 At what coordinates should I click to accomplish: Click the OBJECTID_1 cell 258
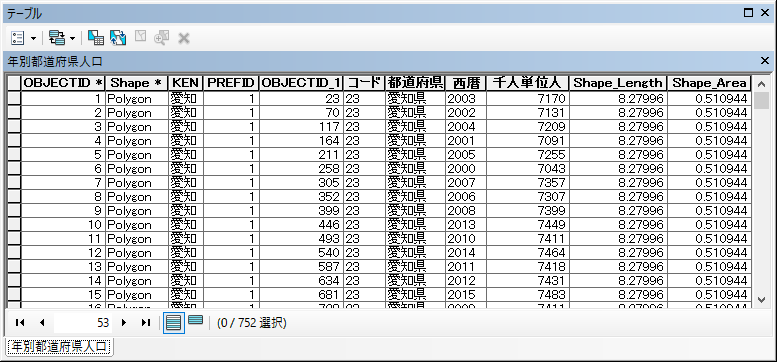[x=301, y=169]
